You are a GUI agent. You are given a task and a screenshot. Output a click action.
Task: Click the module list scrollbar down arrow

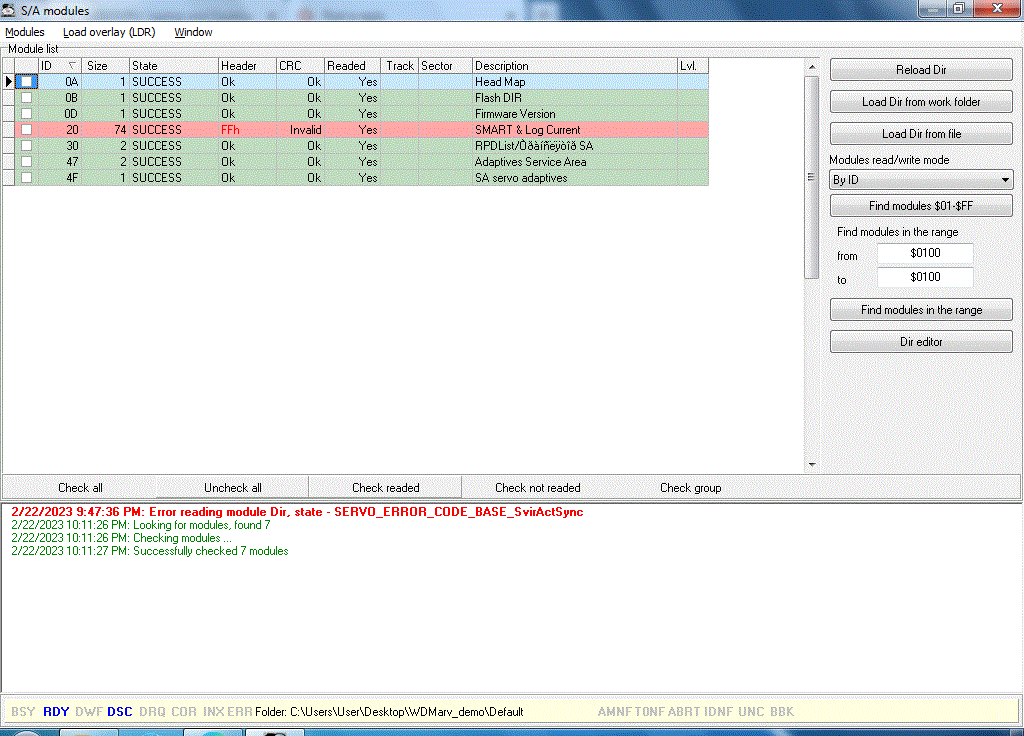point(812,464)
